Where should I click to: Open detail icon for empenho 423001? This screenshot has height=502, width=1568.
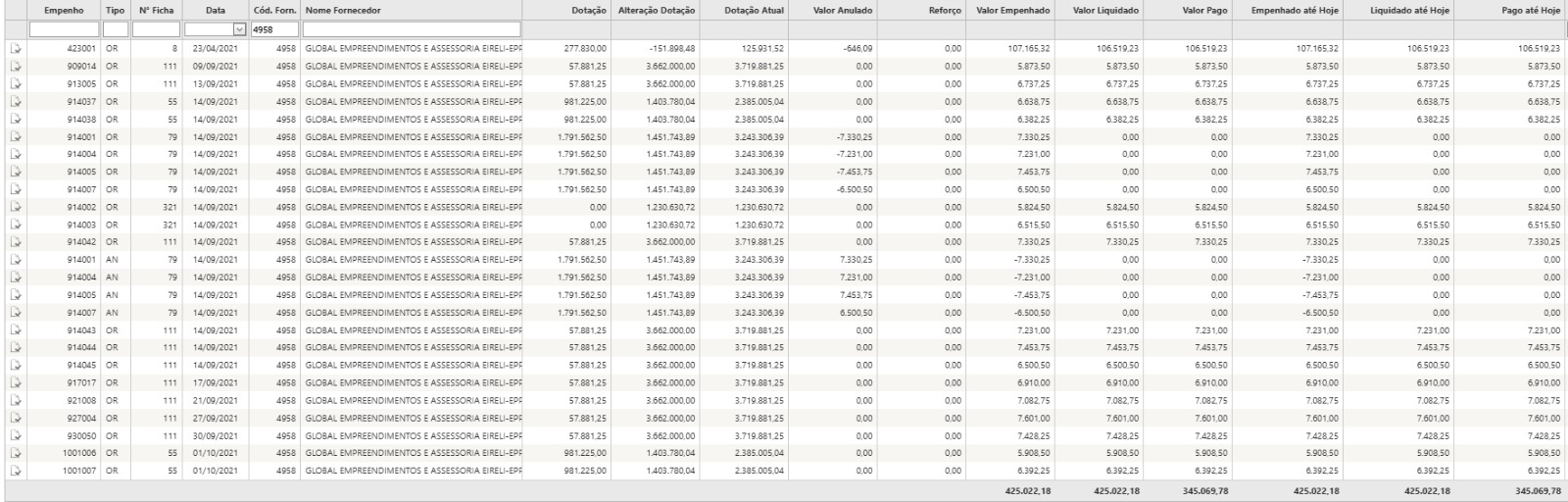pos(16,48)
